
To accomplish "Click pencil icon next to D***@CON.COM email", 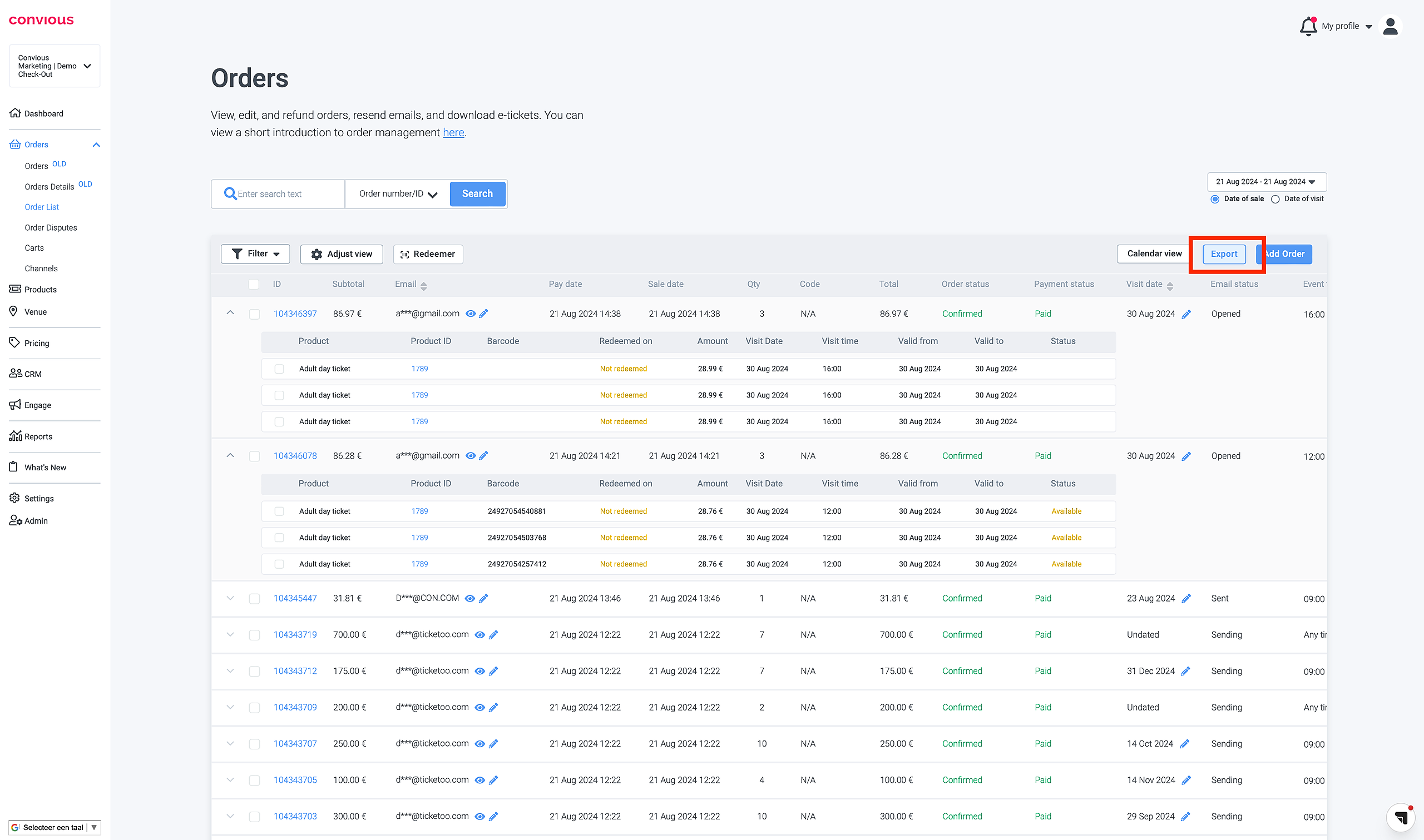I will pos(483,598).
